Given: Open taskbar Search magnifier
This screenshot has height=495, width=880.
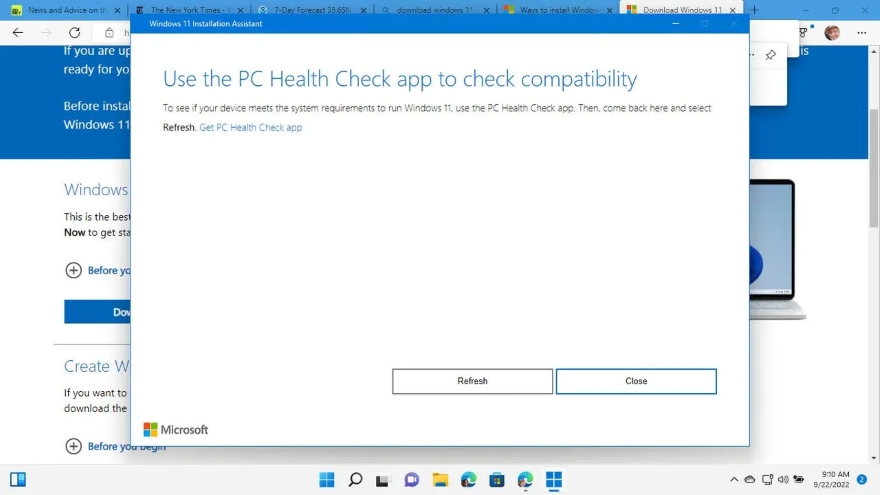Looking at the screenshot, I should point(355,480).
